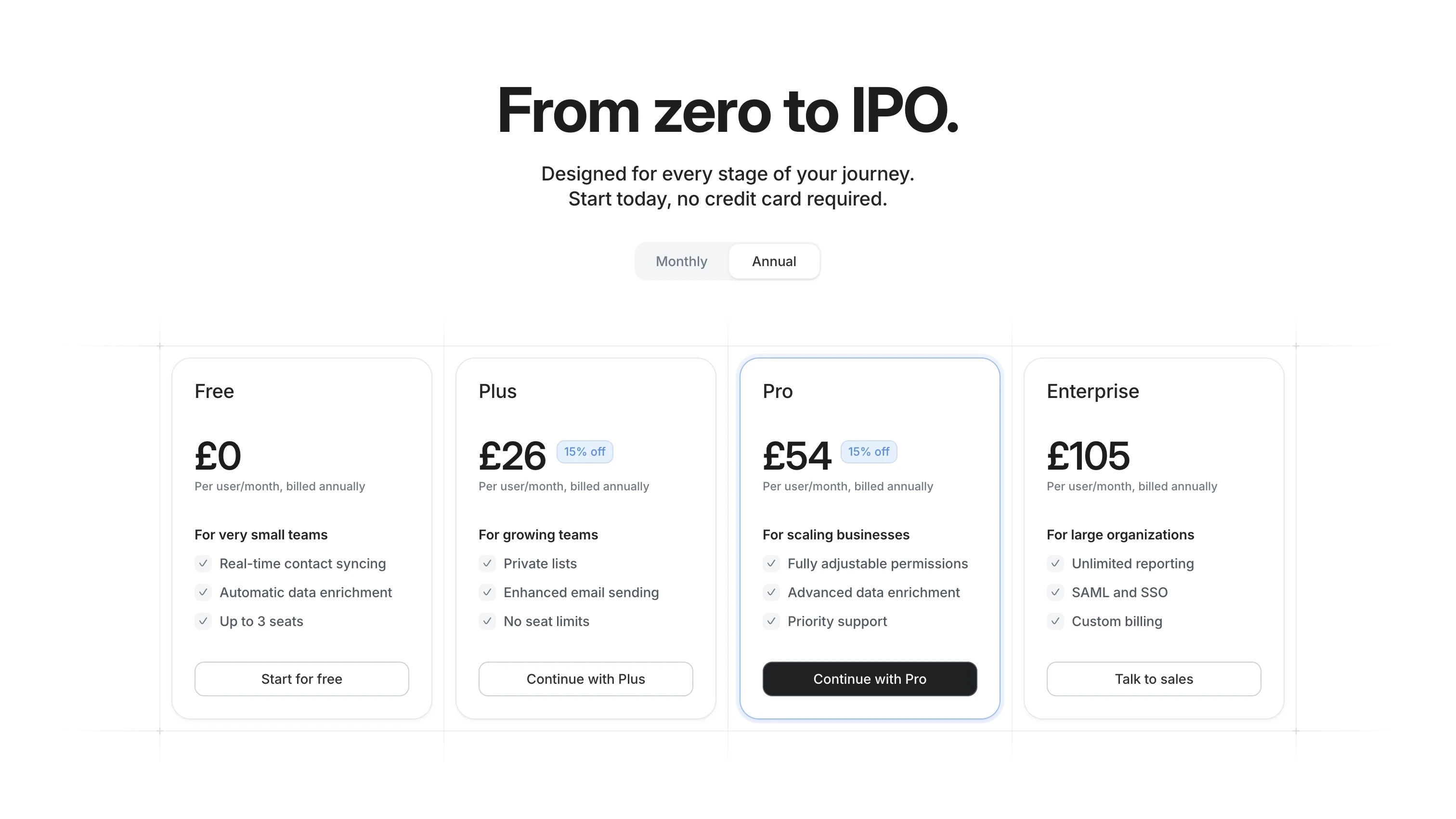Select the Annual billing option
The height and width of the screenshot is (819, 1456).
pos(774,261)
